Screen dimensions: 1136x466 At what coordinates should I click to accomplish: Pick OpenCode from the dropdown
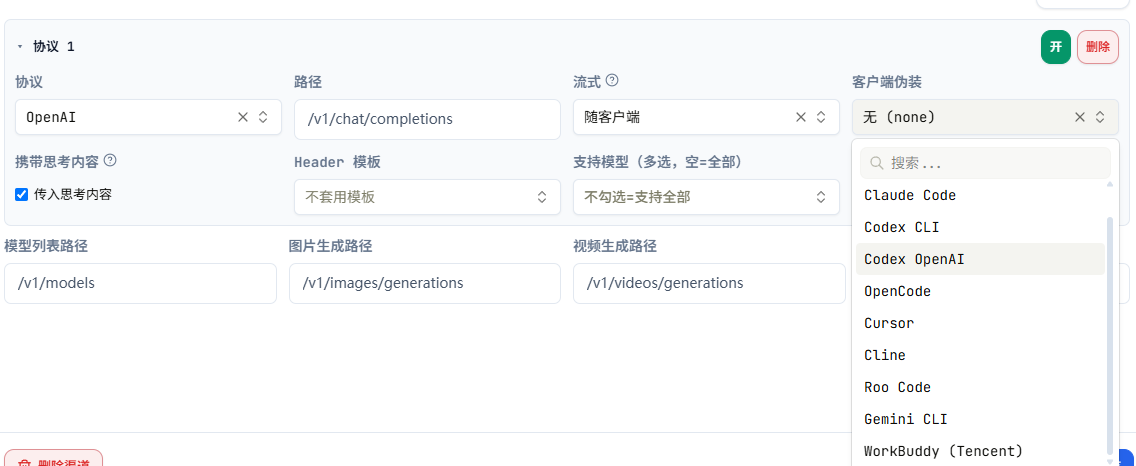click(980, 291)
